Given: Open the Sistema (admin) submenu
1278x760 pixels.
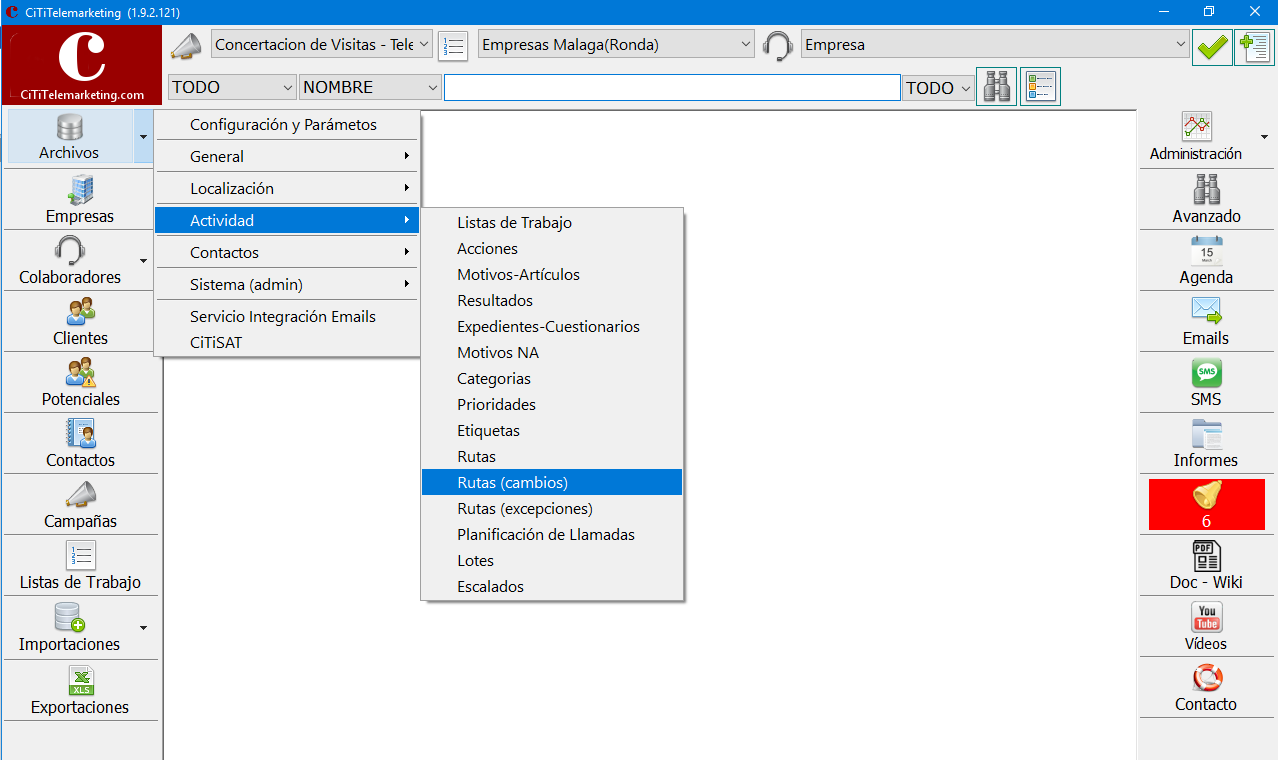Looking at the screenshot, I should tap(287, 285).
